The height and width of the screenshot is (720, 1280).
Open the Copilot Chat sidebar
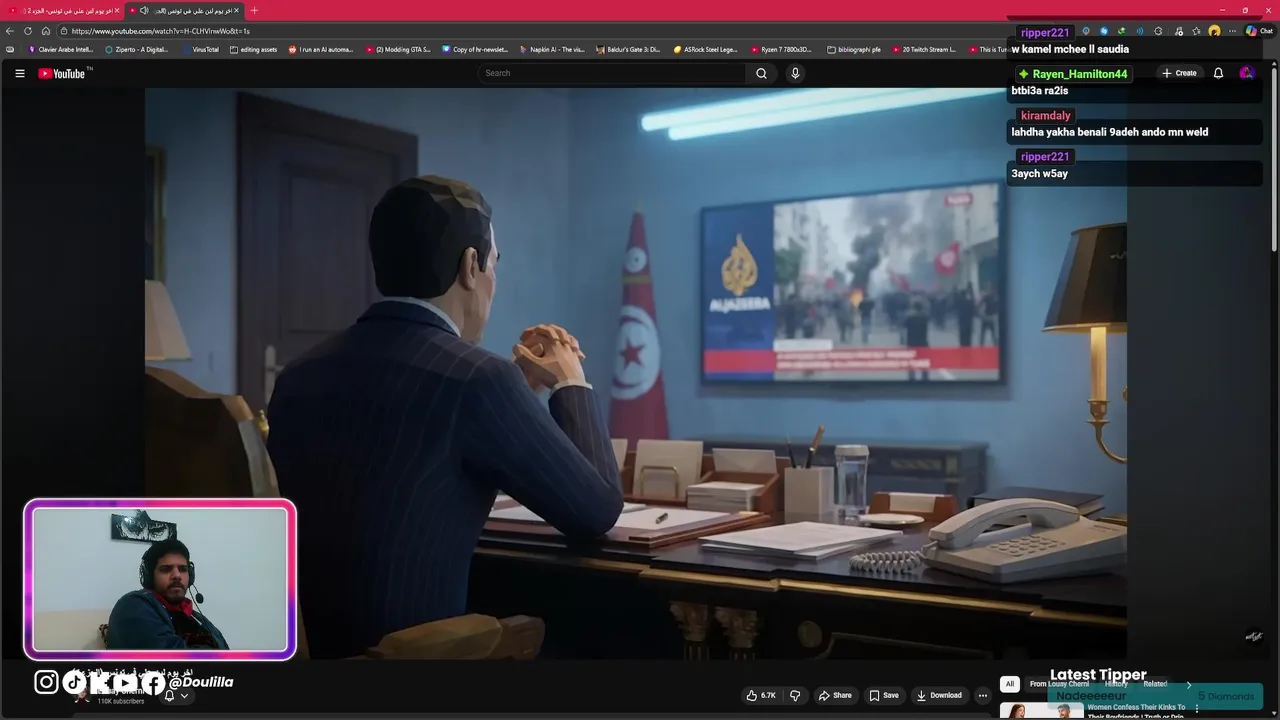tap(1259, 31)
